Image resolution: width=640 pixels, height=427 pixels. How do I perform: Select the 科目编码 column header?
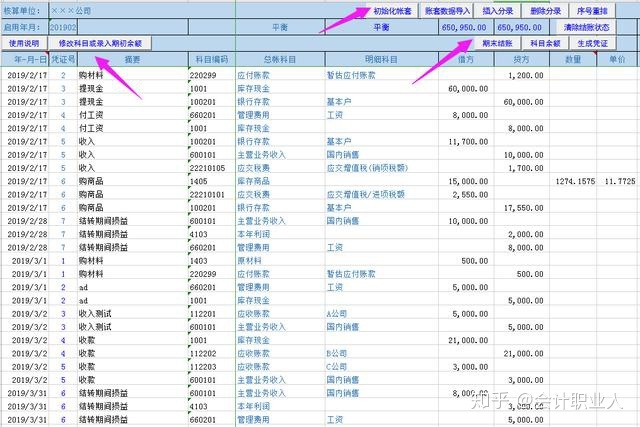(x=211, y=60)
